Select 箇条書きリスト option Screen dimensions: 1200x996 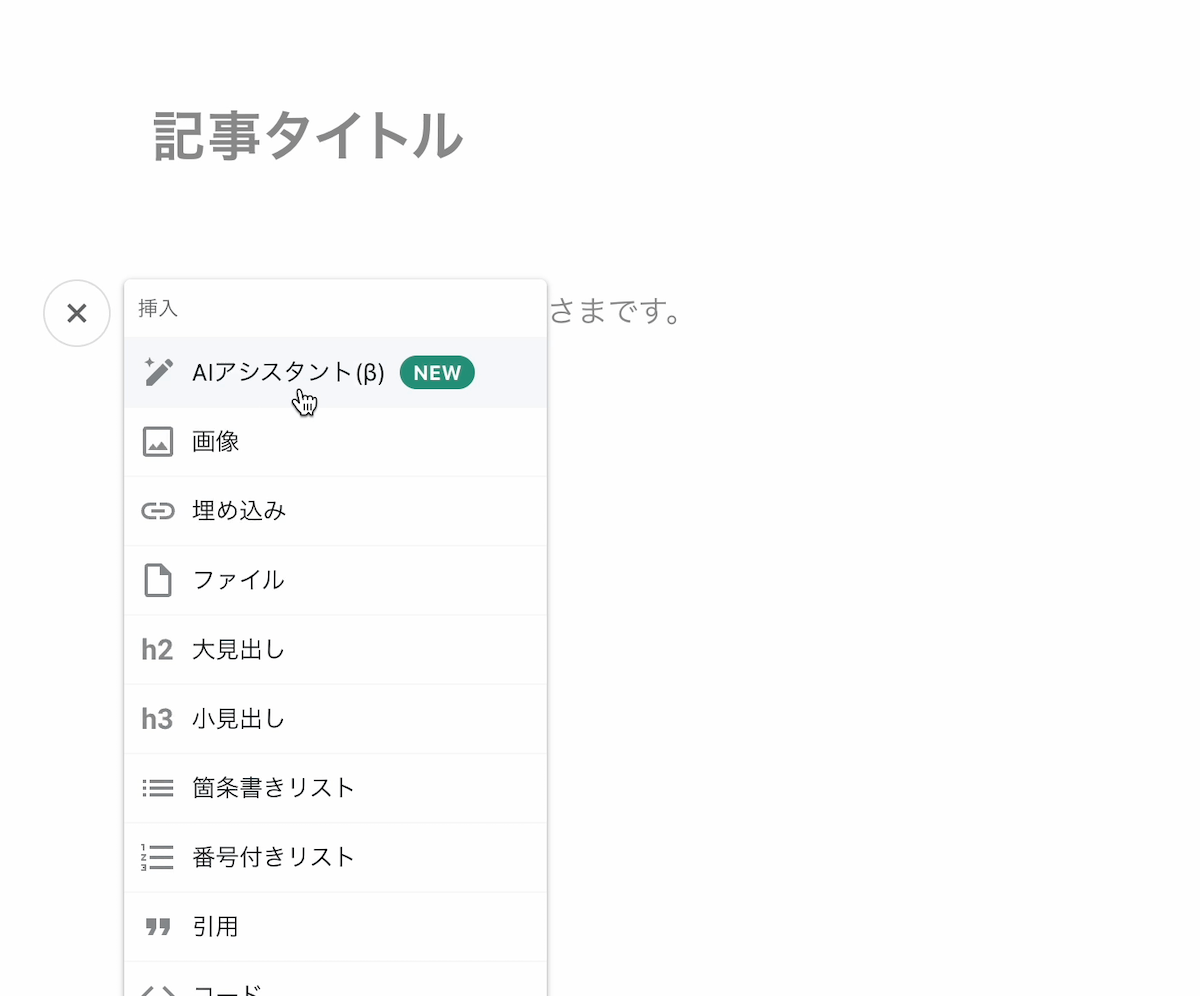point(273,788)
